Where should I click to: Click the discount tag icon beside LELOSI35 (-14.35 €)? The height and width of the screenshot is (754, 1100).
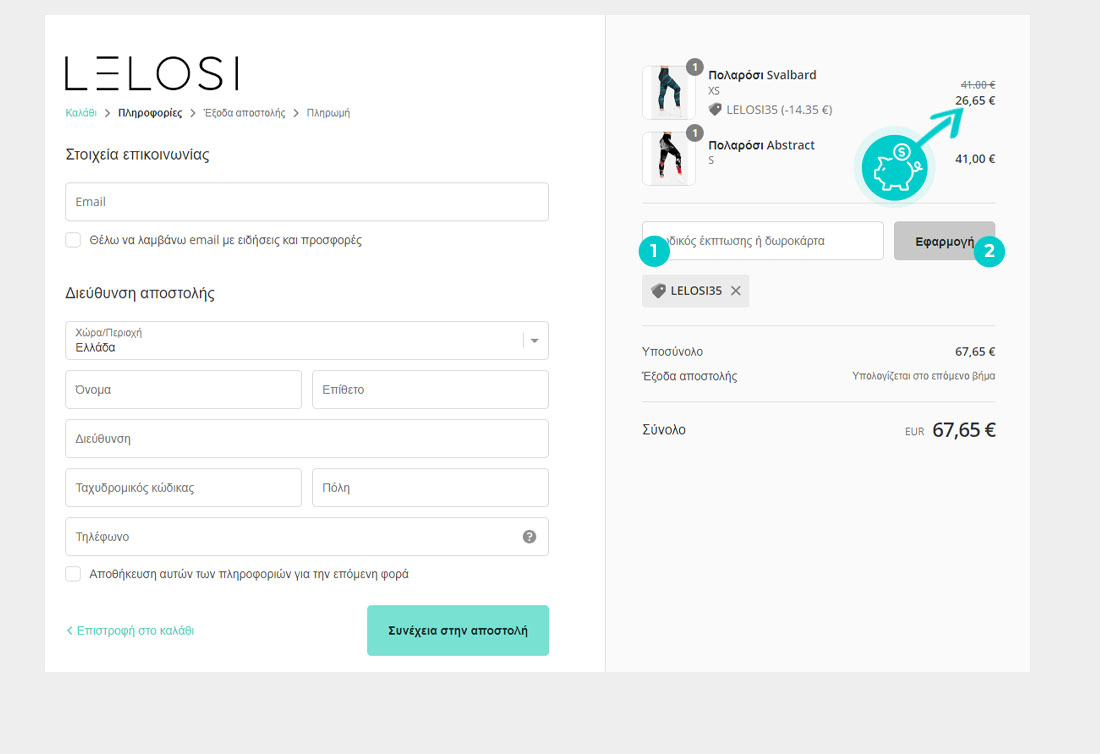point(715,109)
